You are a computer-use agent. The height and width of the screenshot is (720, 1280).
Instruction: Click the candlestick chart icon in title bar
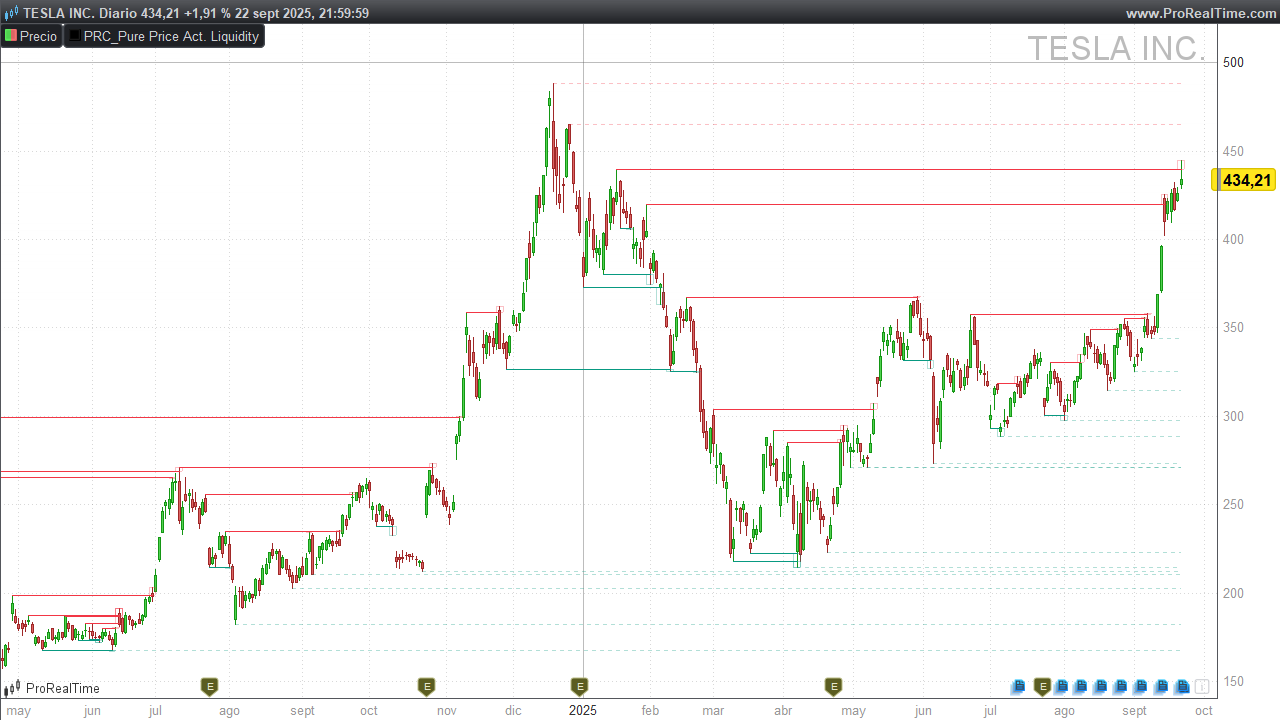click(10, 13)
